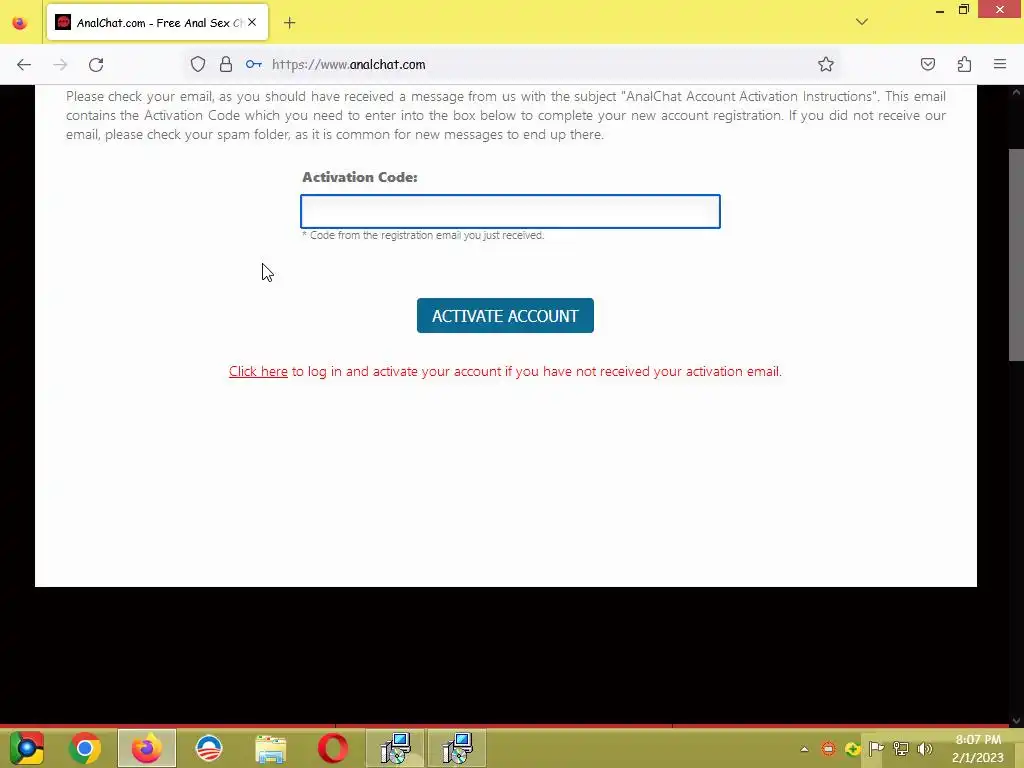Click the green plus system tray icon
1024x768 pixels.
[x=852, y=748]
